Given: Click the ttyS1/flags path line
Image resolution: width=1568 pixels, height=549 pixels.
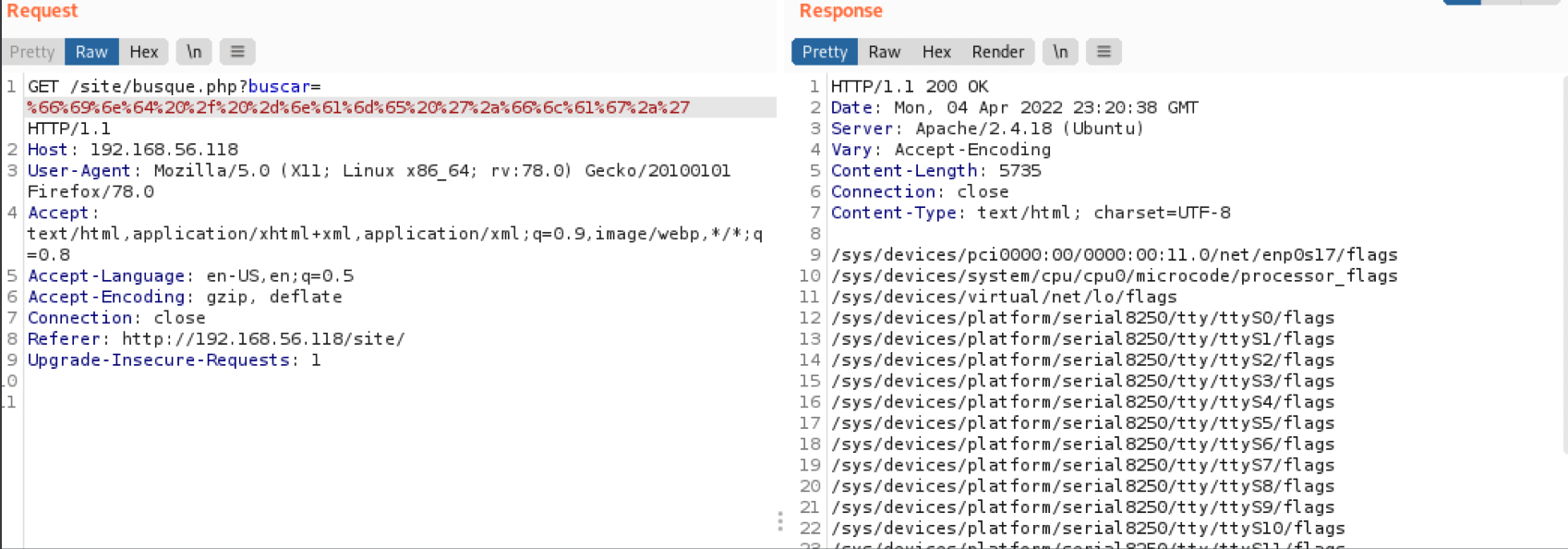Looking at the screenshot, I should pyautogui.click(x=1083, y=339).
